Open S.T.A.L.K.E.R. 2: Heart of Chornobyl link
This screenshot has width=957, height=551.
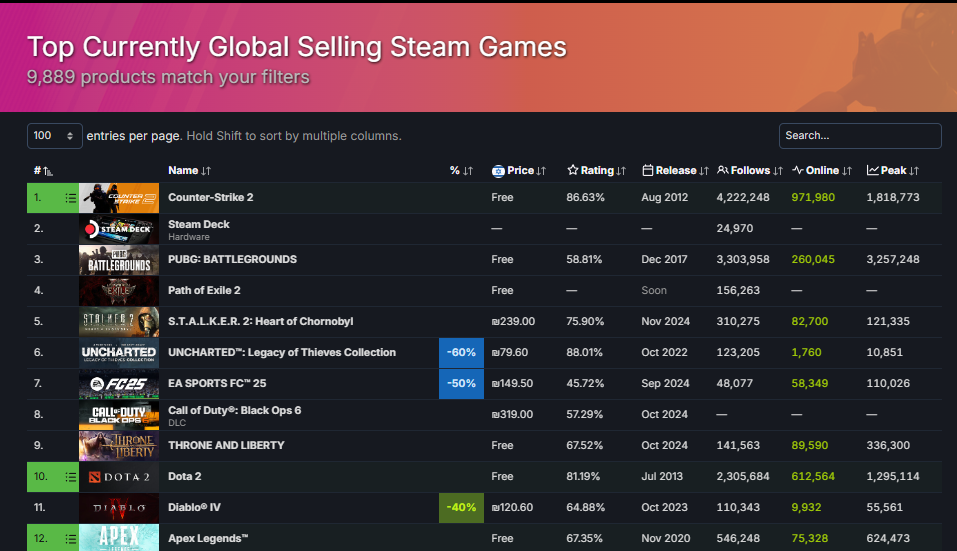(x=261, y=322)
